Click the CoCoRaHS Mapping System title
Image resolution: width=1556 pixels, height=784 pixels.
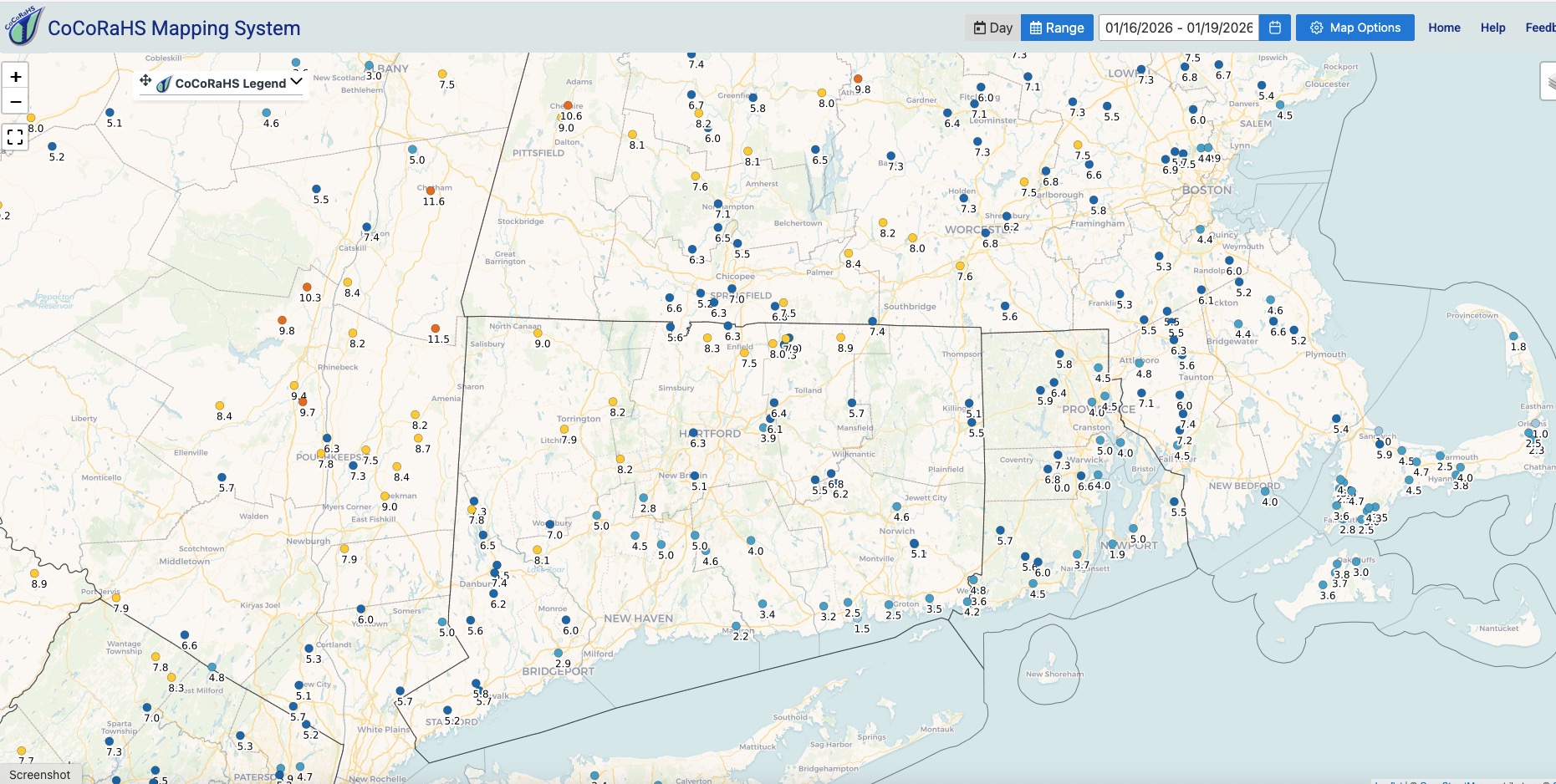[174, 28]
